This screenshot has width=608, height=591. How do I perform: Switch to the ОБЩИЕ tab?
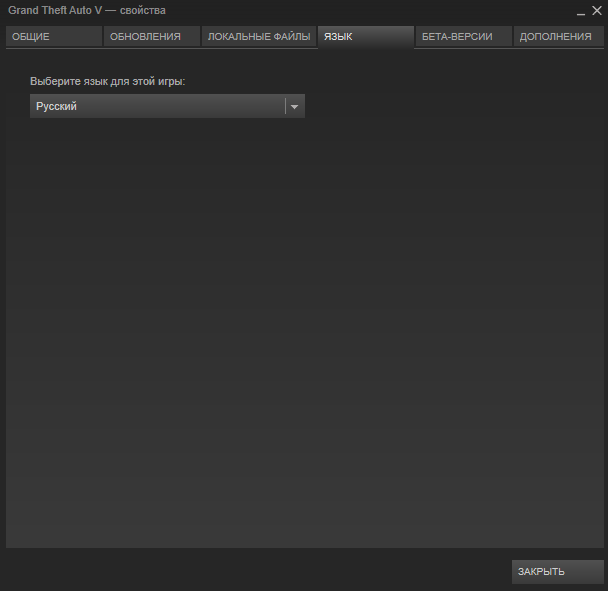click(x=54, y=36)
